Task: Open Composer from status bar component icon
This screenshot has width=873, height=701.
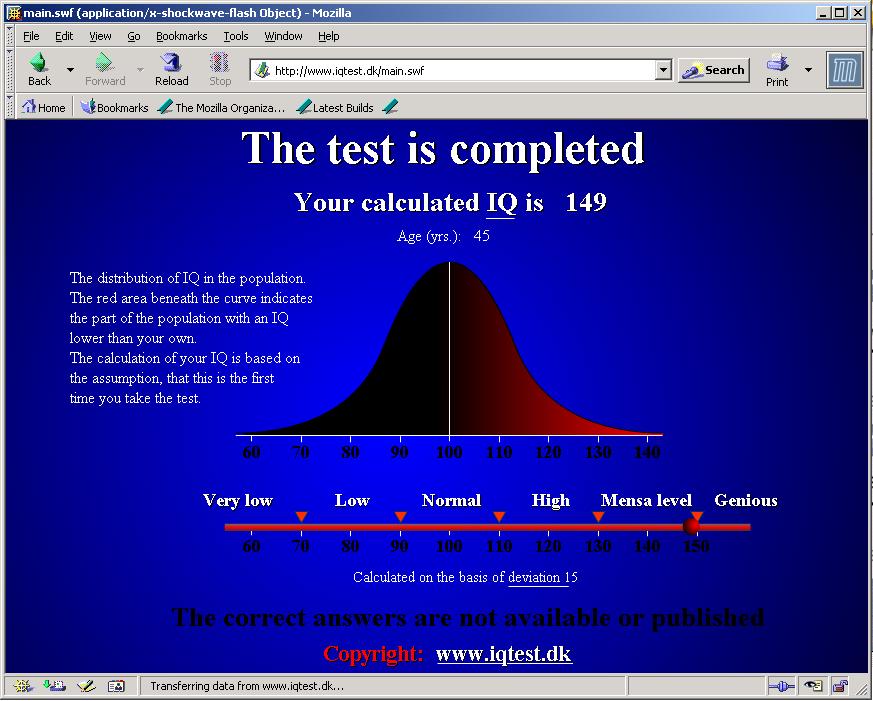Action: point(86,686)
